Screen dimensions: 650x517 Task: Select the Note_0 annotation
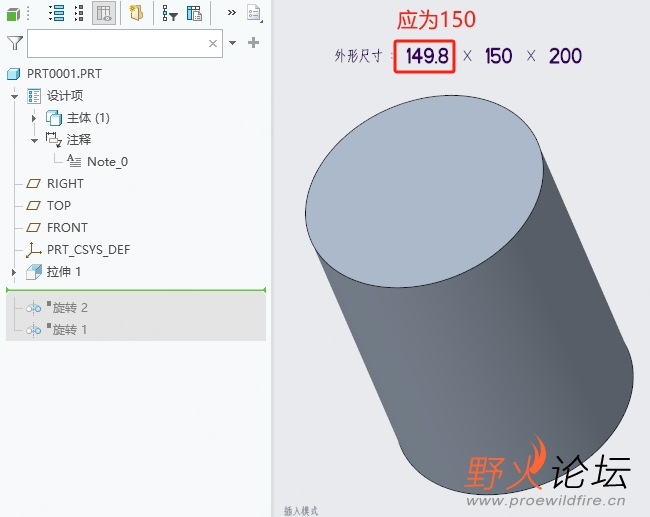tap(107, 162)
